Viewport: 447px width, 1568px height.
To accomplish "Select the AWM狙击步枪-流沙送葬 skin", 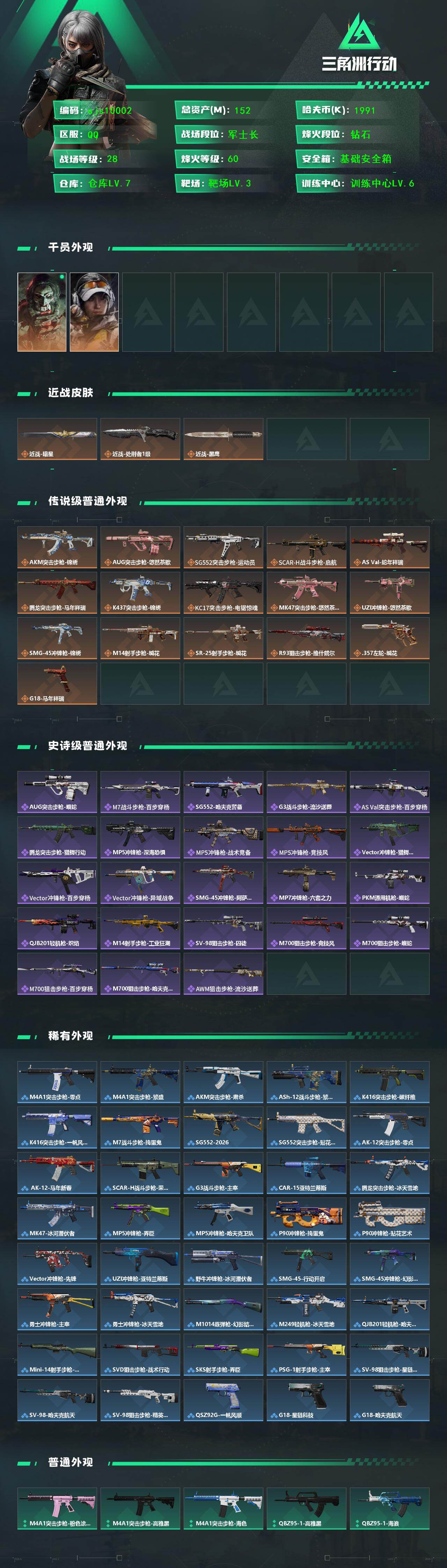I will (224, 974).
